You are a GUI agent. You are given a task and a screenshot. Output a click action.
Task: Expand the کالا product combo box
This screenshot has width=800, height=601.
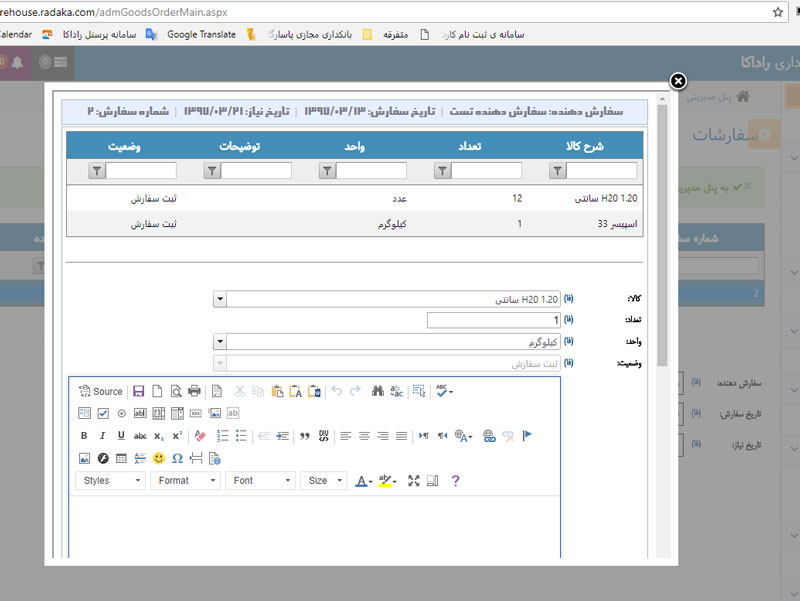pyautogui.click(x=220, y=299)
